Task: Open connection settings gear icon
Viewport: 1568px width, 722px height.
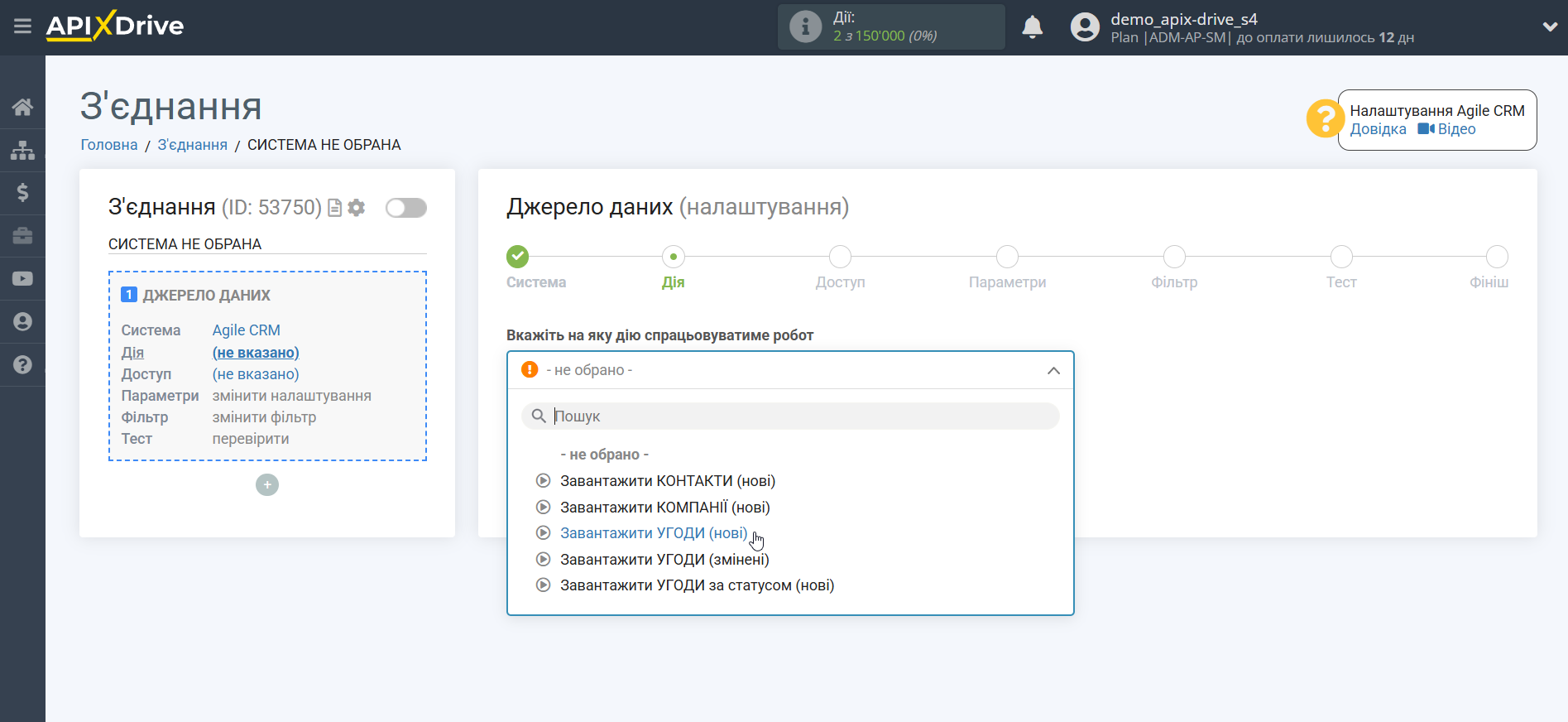Action: tap(357, 208)
